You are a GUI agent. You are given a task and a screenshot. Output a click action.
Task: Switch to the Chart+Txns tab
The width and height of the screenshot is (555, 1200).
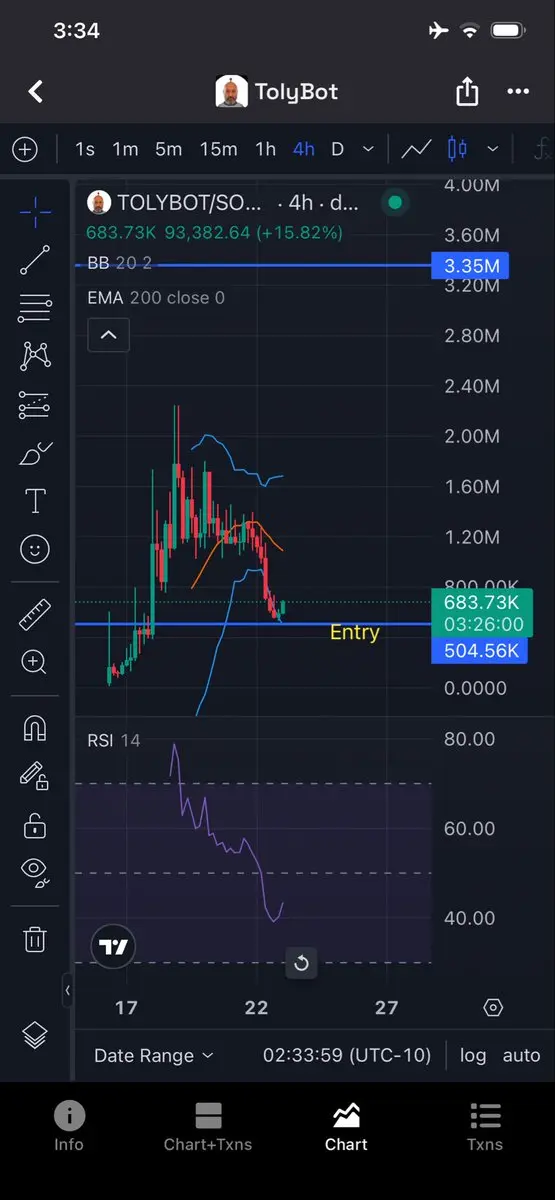tap(208, 1127)
